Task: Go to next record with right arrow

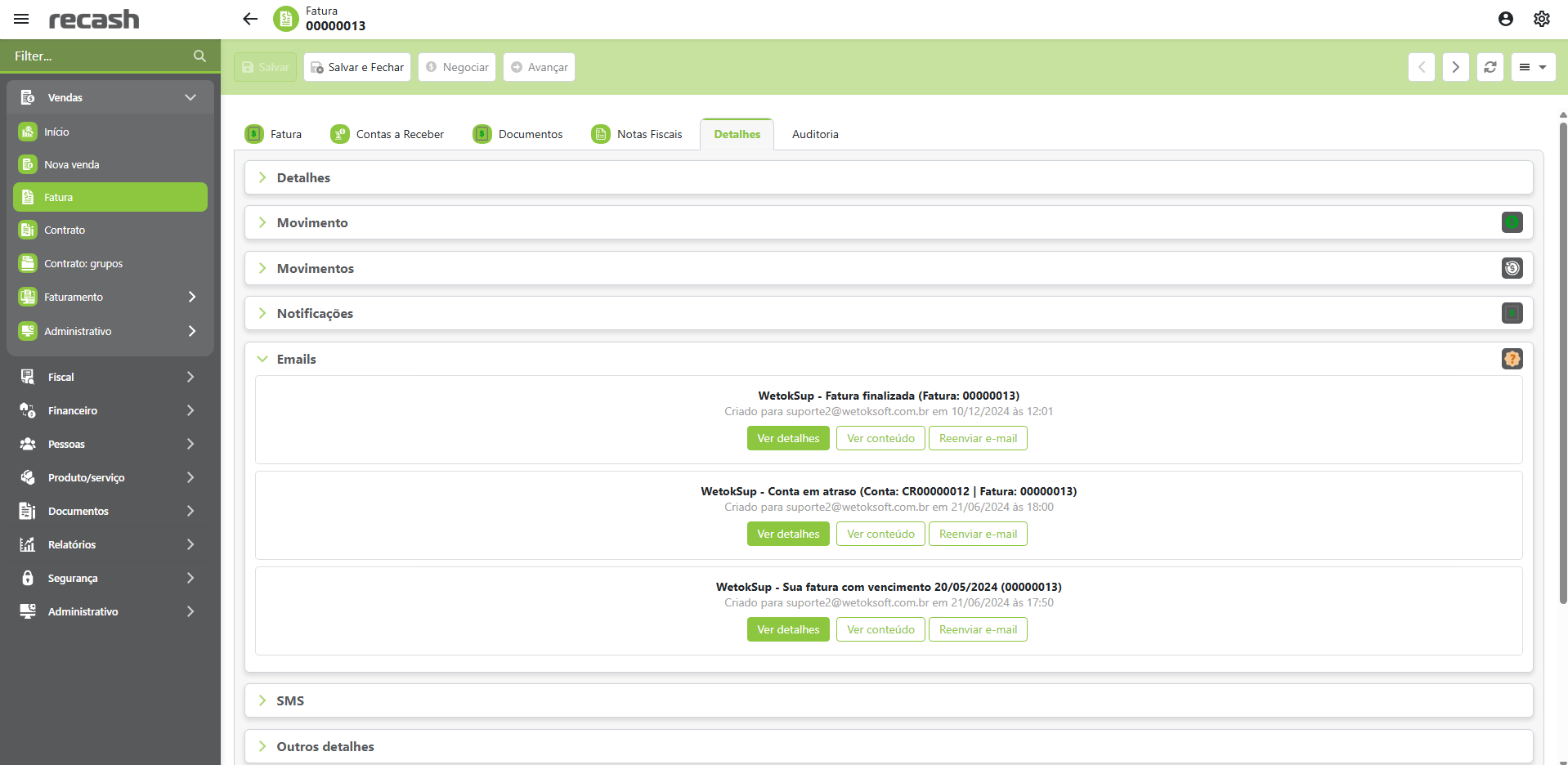Action: tap(1455, 67)
